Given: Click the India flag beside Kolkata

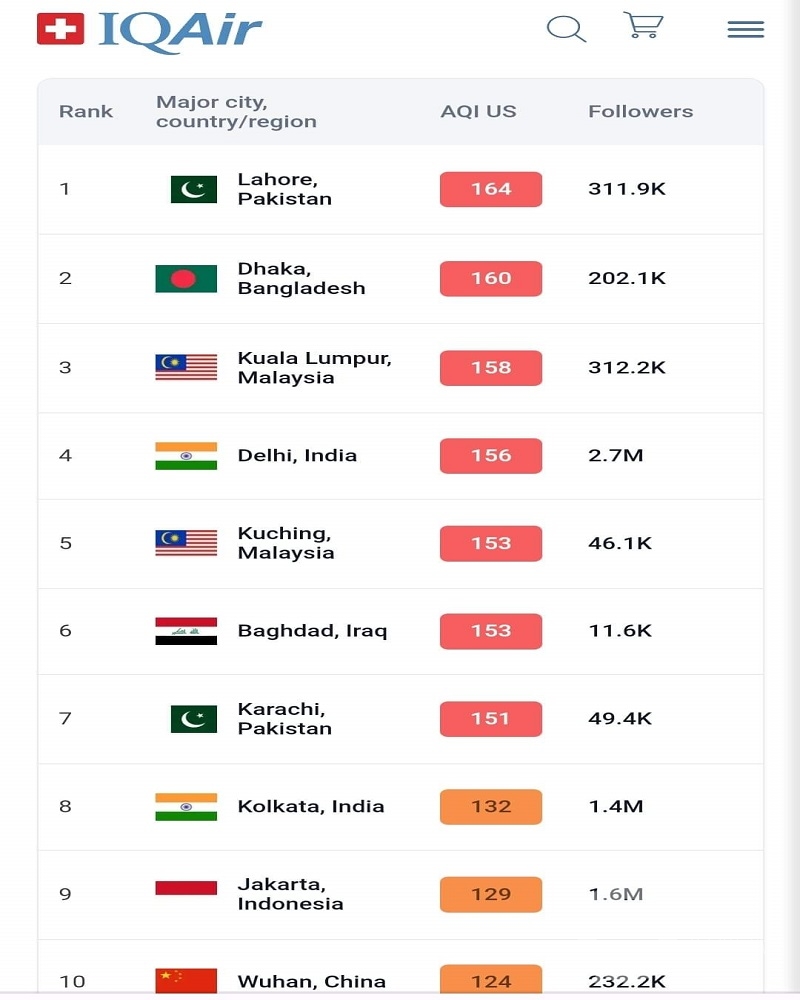Looking at the screenshot, I should [186, 807].
